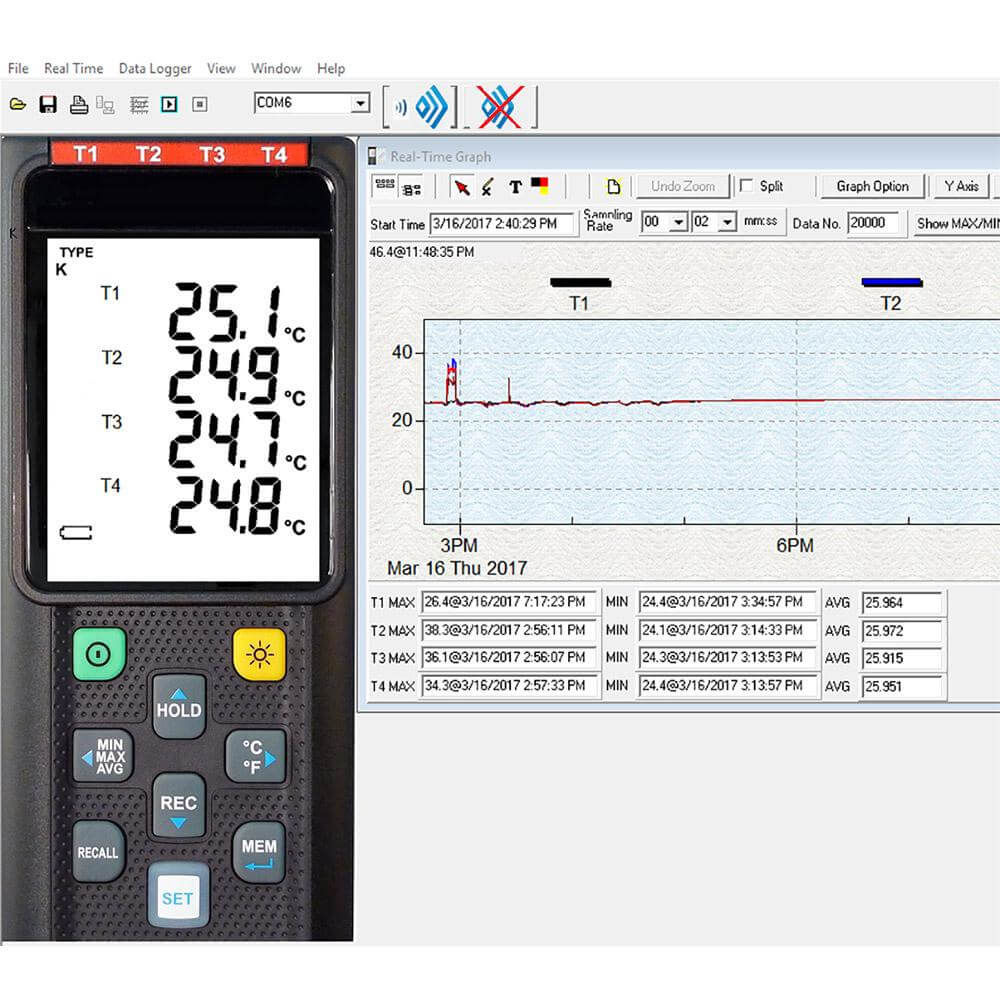The width and height of the screenshot is (1000, 1000).
Task: Click the save floppy disk icon
Action: coord(47,104)
